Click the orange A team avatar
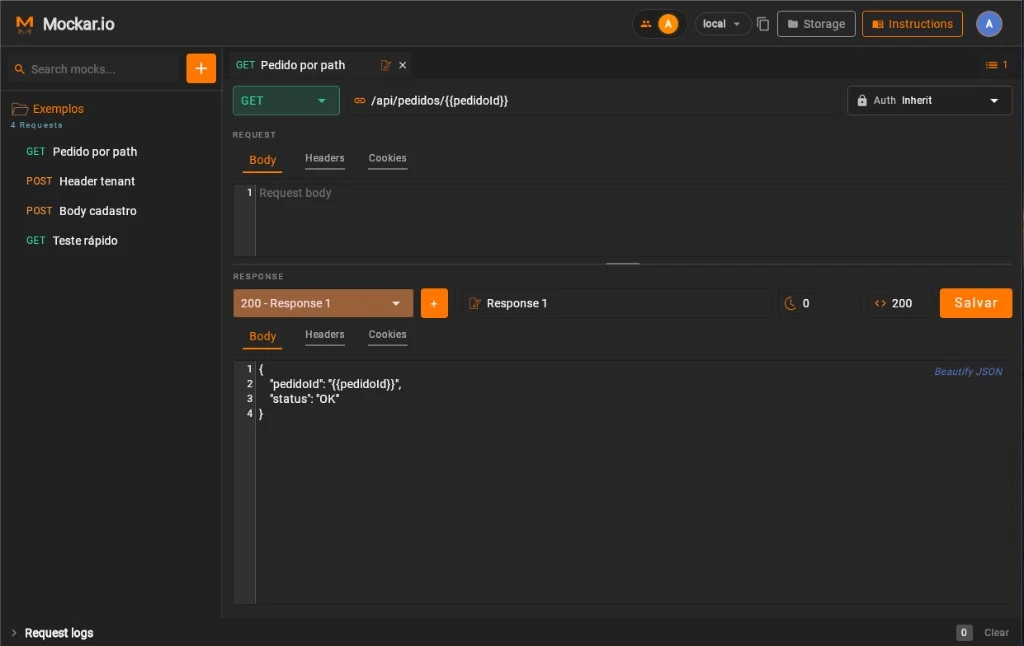Screen dimensions: 1024x646 pos(667,24)
